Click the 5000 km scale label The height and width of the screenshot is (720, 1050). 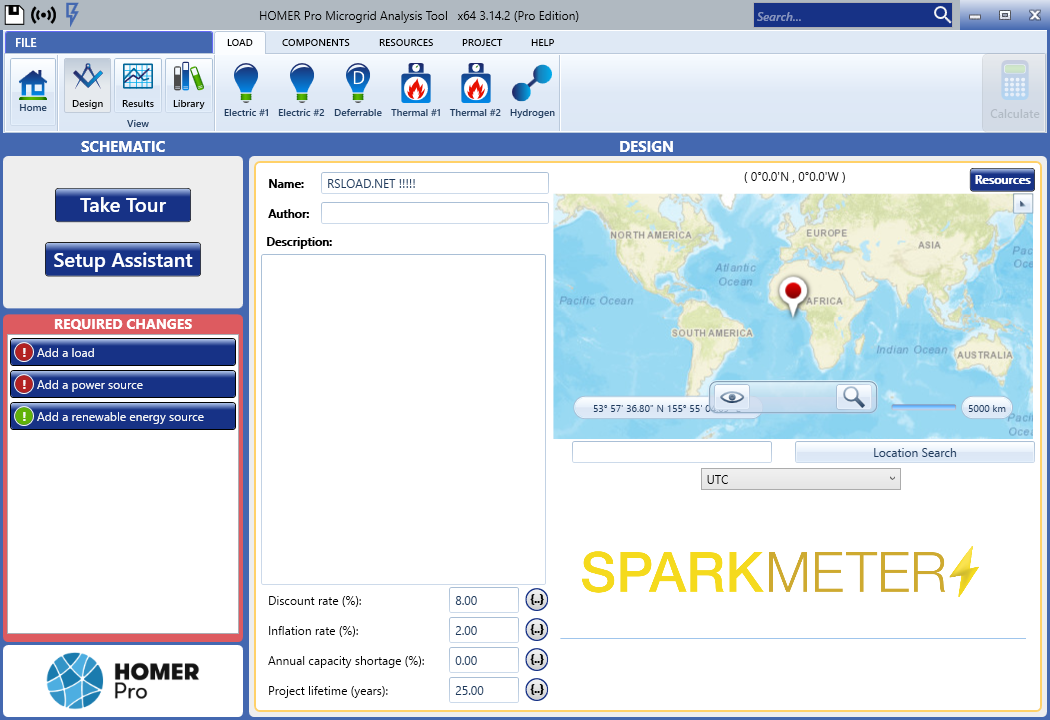pyautogui.click(x=986, y=408)
